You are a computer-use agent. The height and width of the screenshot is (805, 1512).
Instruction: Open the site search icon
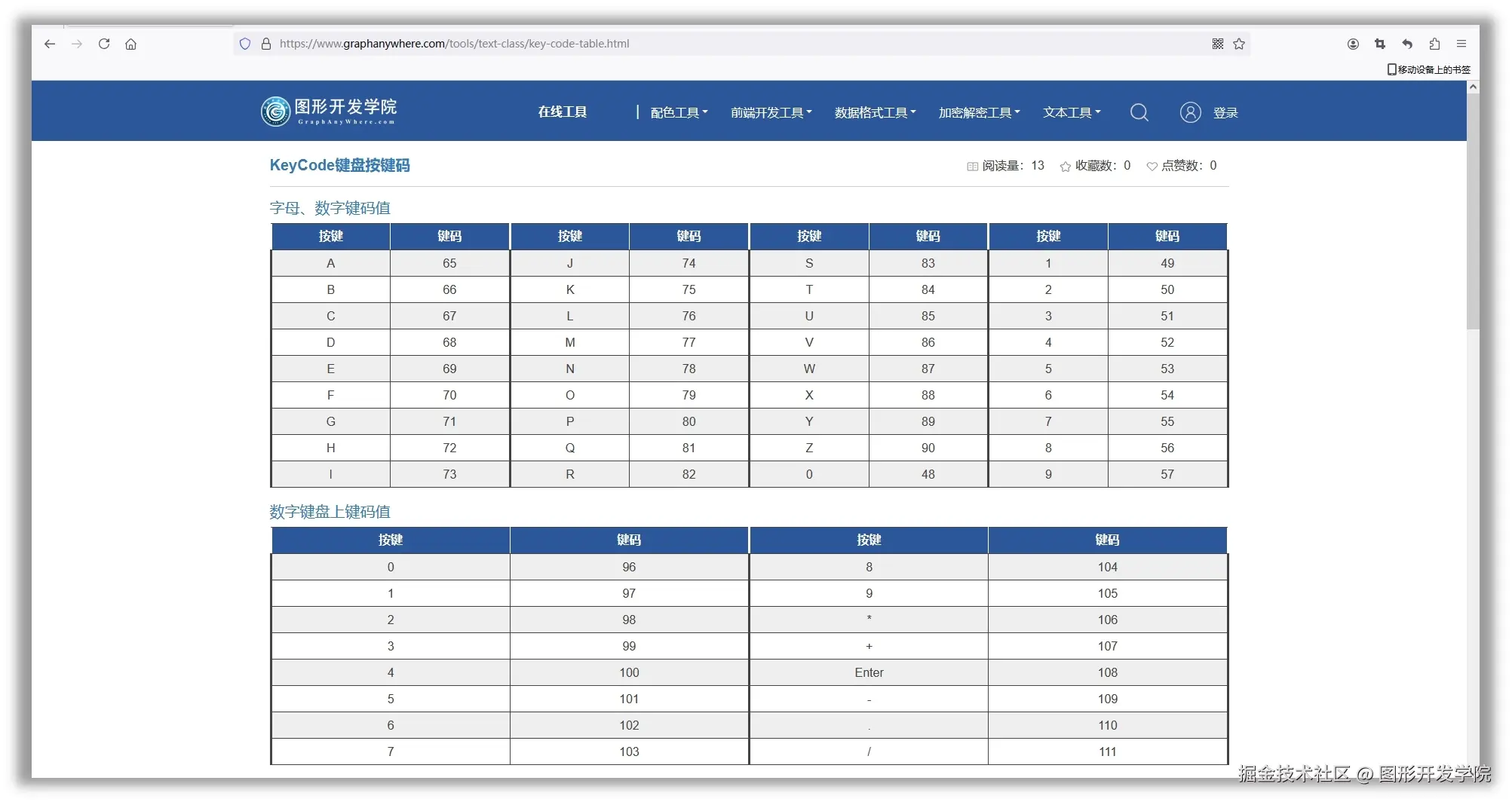[x=1139, y=112]
